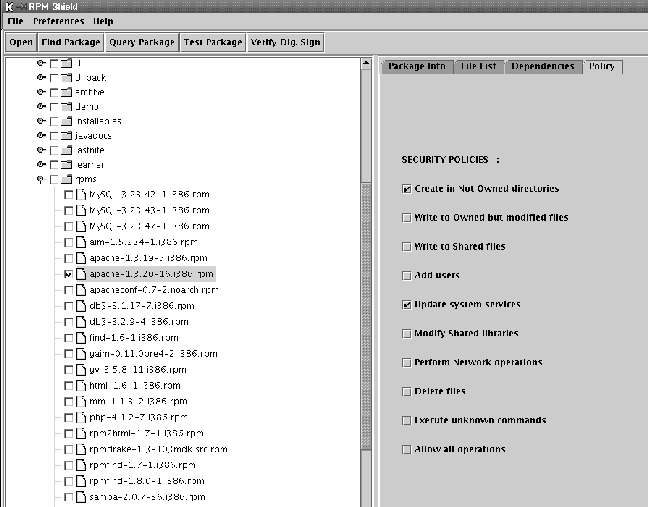Enable the Add users policy checkbox
648x507 pixels.
point(406,275)
